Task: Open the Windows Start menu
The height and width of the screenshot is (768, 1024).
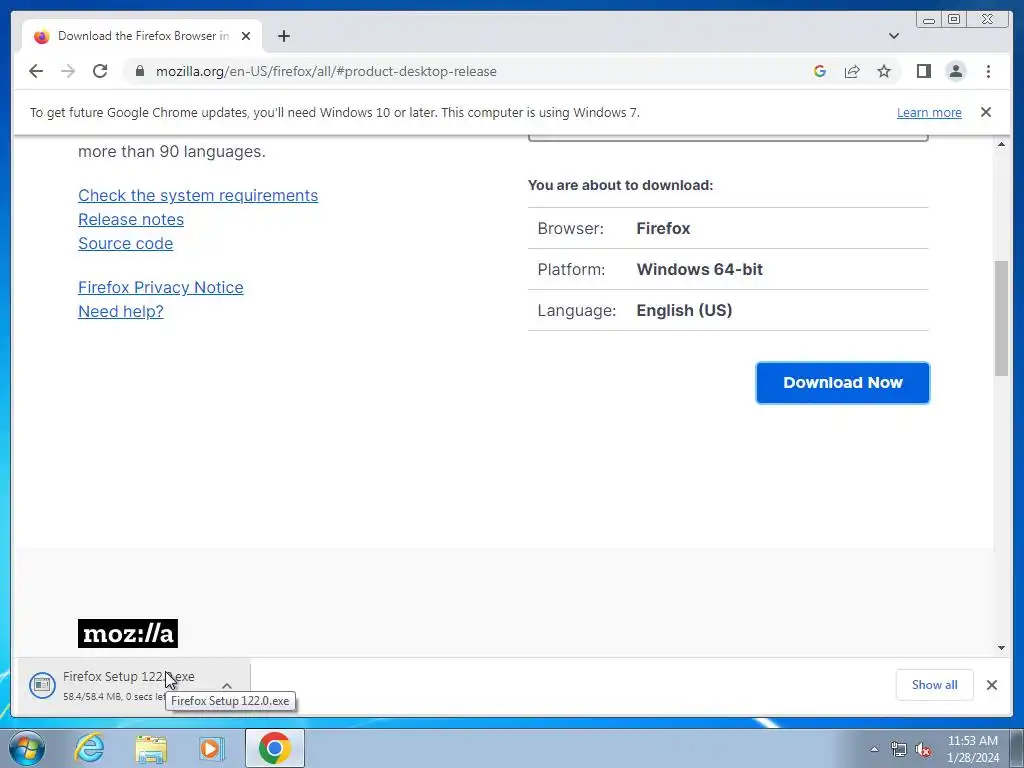Action: click(x=26, y=748)
